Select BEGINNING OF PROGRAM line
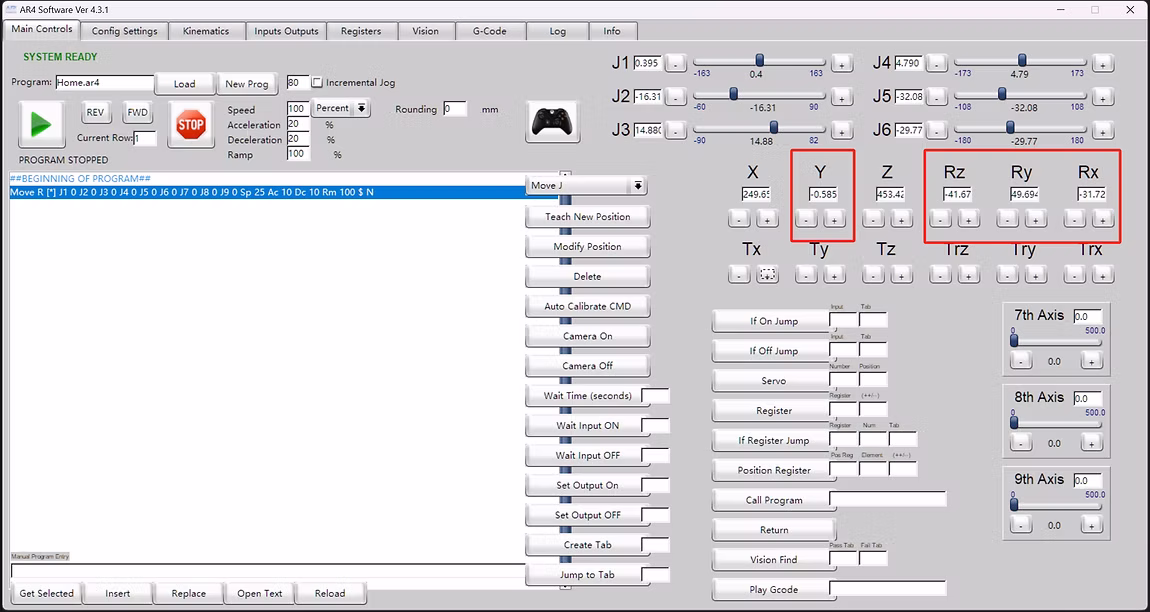Image resolution: width=1150 pixels, height=612 pixels. [81, 179]
